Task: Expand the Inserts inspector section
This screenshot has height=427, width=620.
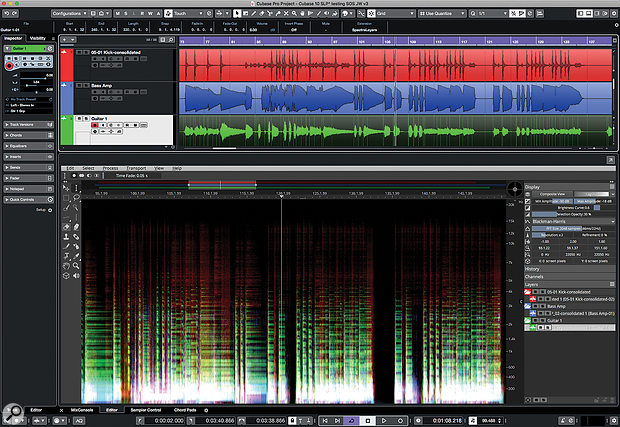Action: 29,157
